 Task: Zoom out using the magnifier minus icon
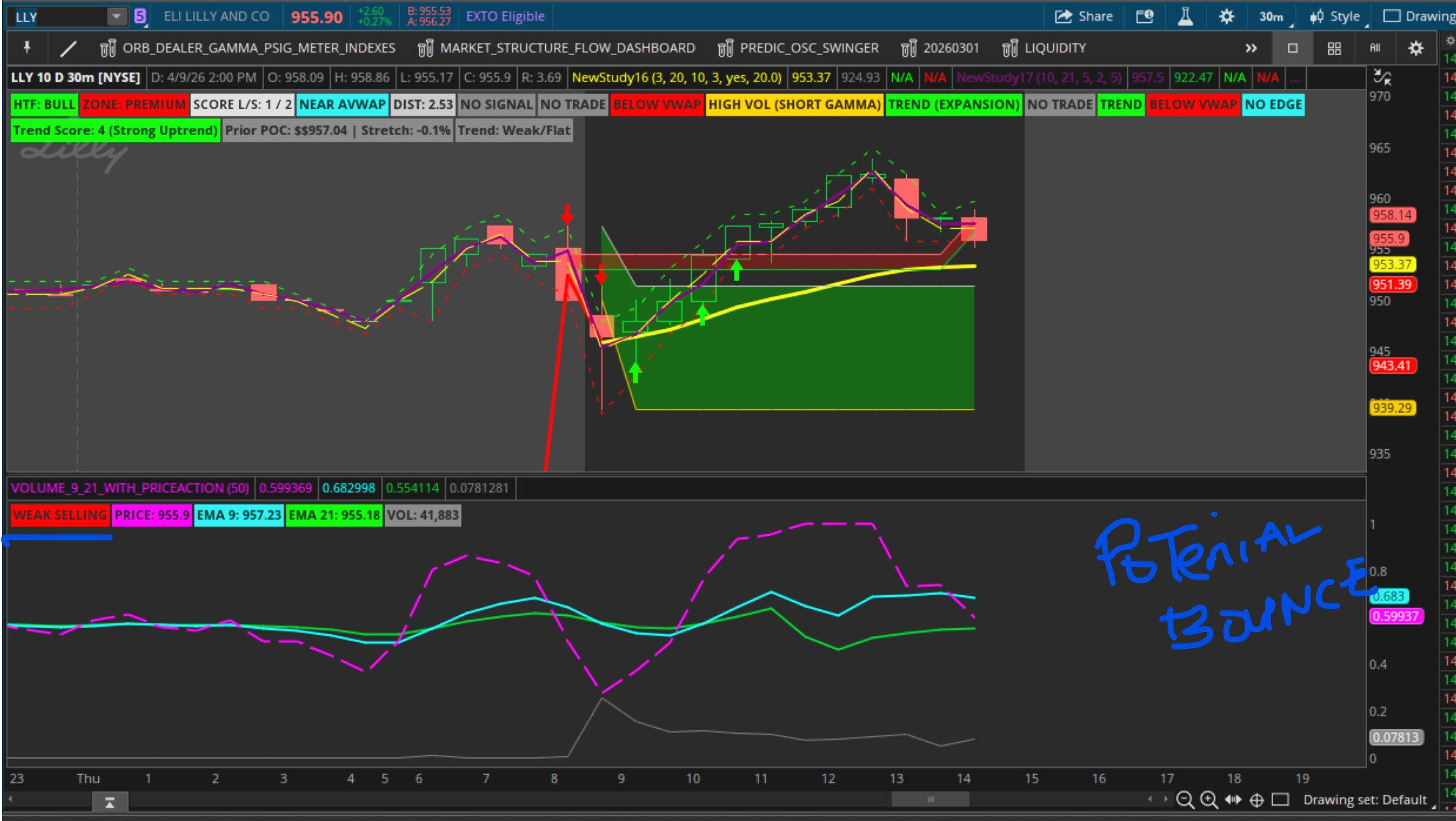point(1185,799)
